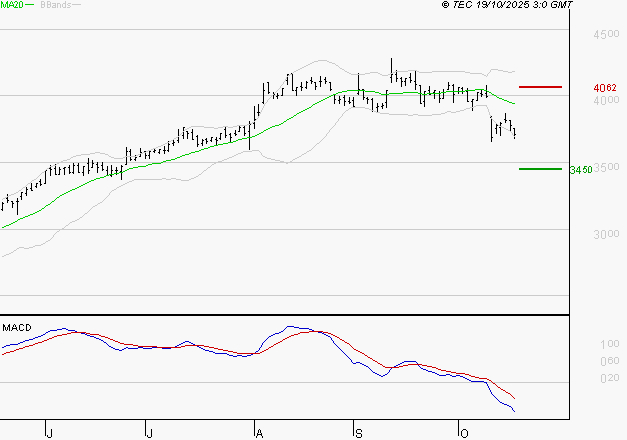The image size is (627, 440).
Task: Click the MA20 legend label
Action: 12,5
